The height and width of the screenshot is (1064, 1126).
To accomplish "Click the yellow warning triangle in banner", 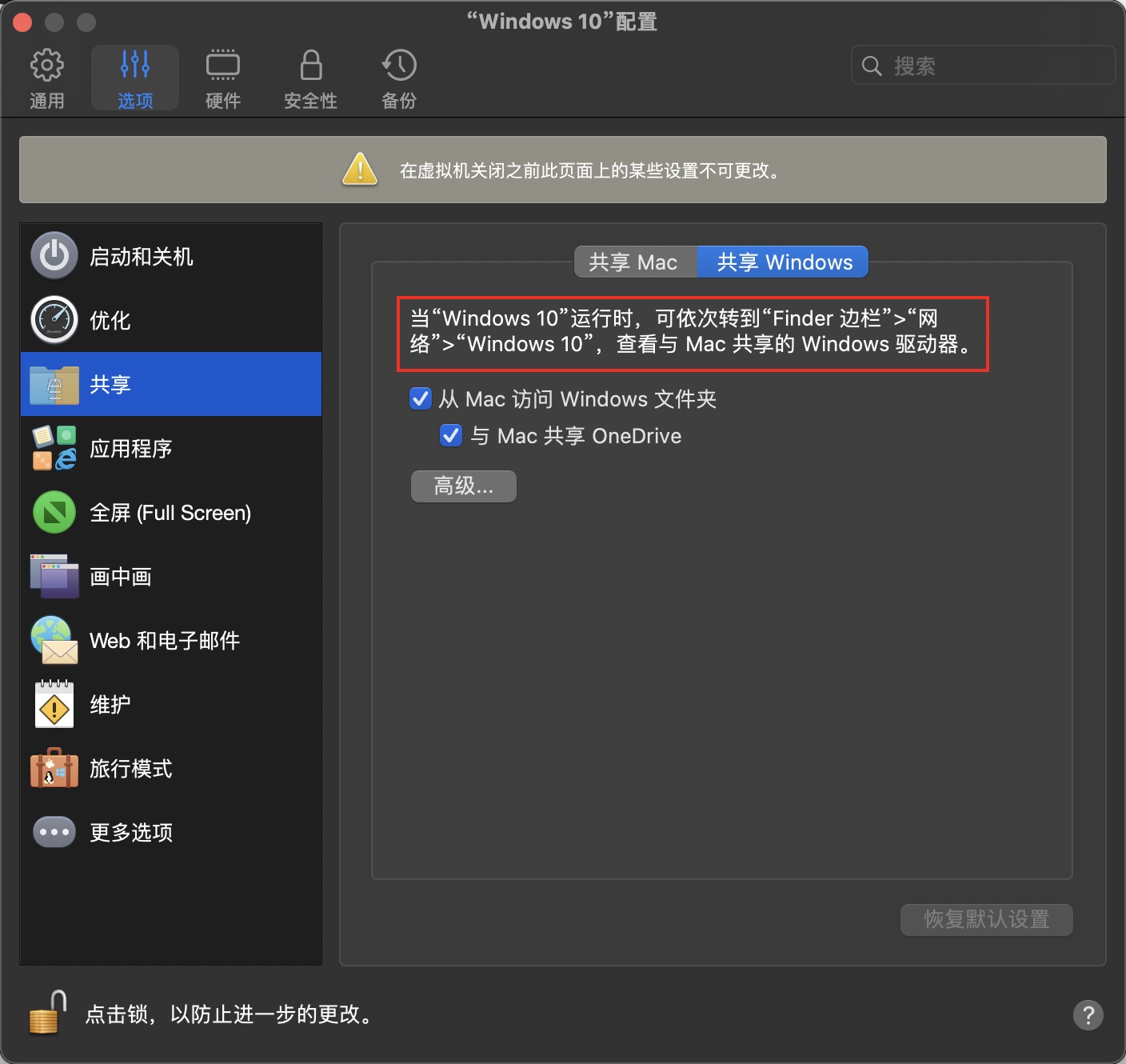I will 360,170.
